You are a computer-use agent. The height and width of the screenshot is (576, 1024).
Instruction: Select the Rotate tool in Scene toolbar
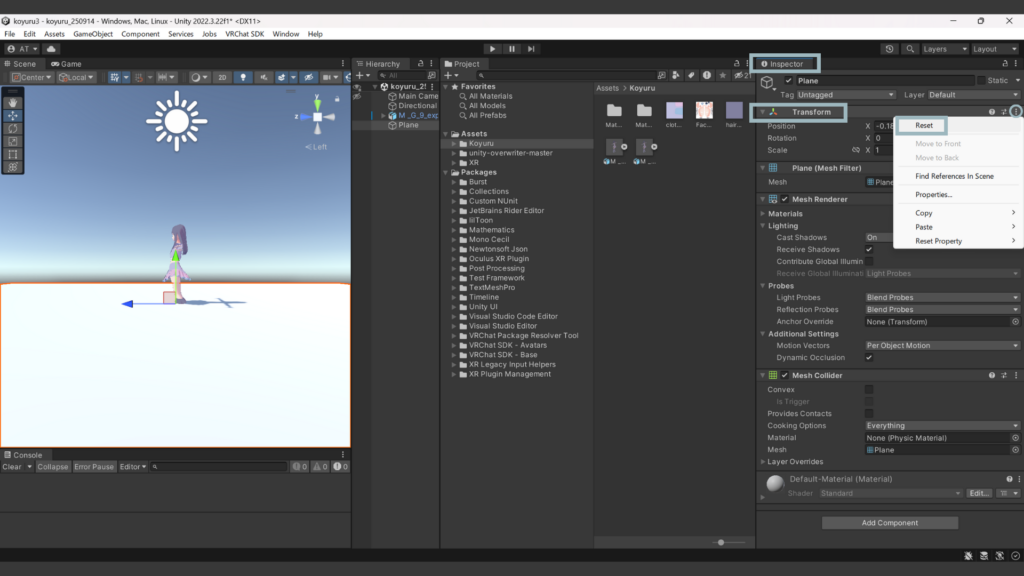13,128
